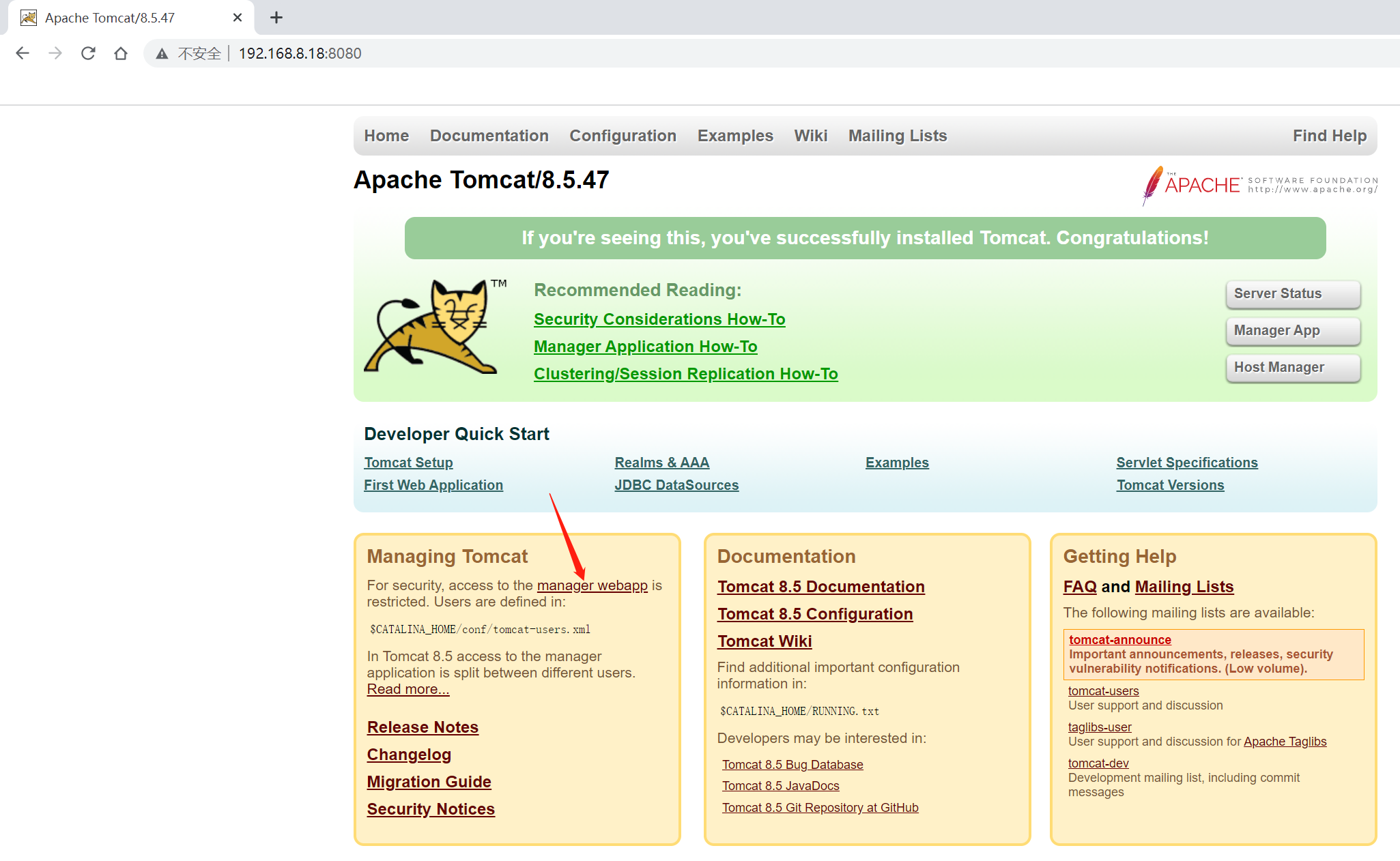Viewport: 1400px width, 861px height.
Task: Click the green Congratulations banner text
Action: tap(865, 238)
